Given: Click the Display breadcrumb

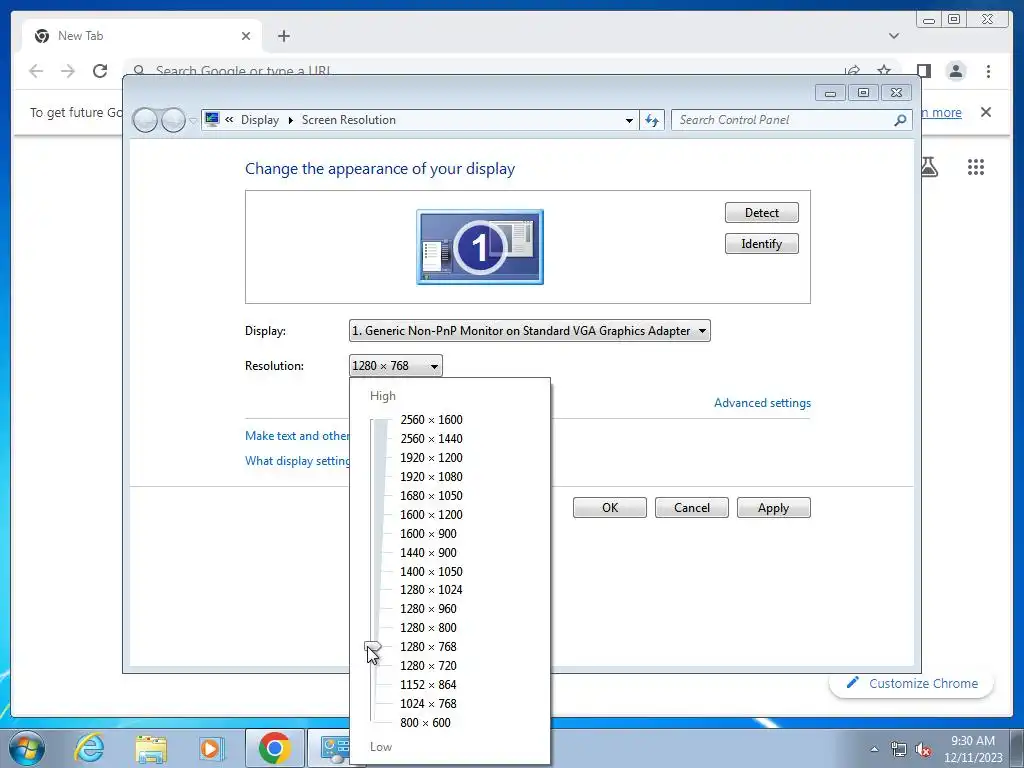Looking at the screenshot, I should click(x=259, y=120).
